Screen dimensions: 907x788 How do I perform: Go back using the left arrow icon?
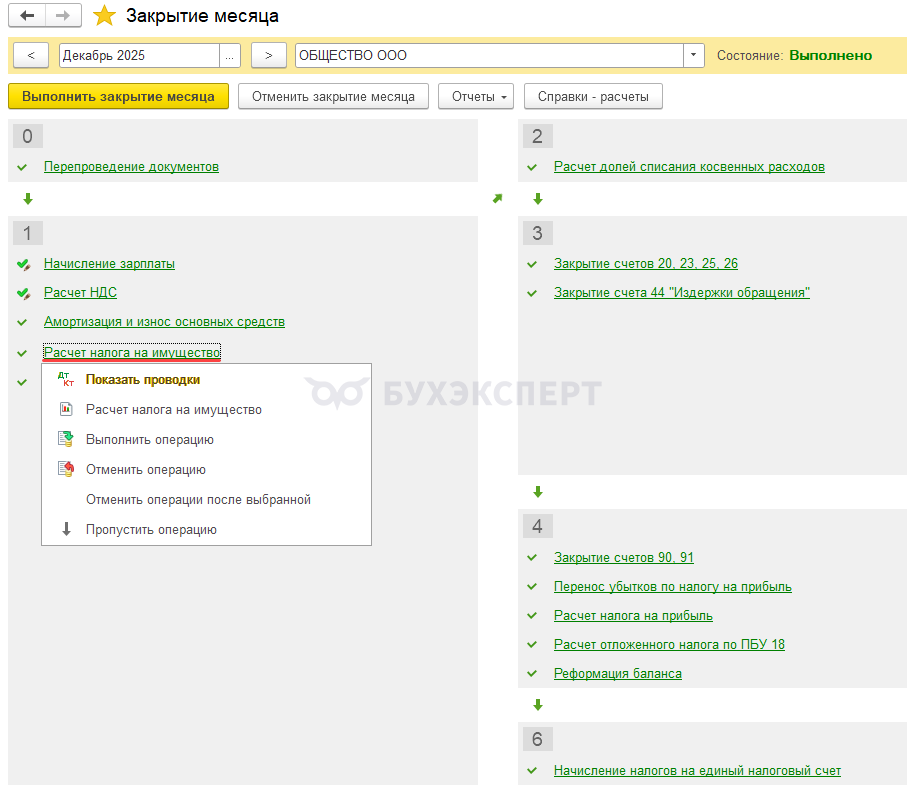click(27, 16)
